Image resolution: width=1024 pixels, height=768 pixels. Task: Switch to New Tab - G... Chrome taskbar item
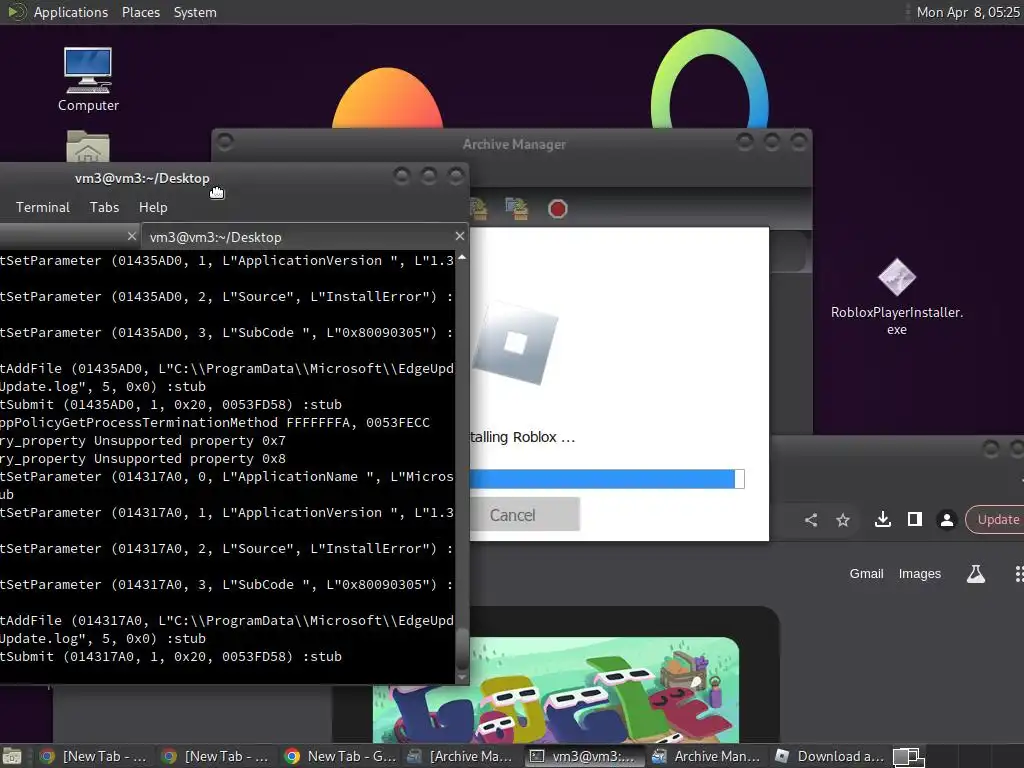[x=340, y=756]
